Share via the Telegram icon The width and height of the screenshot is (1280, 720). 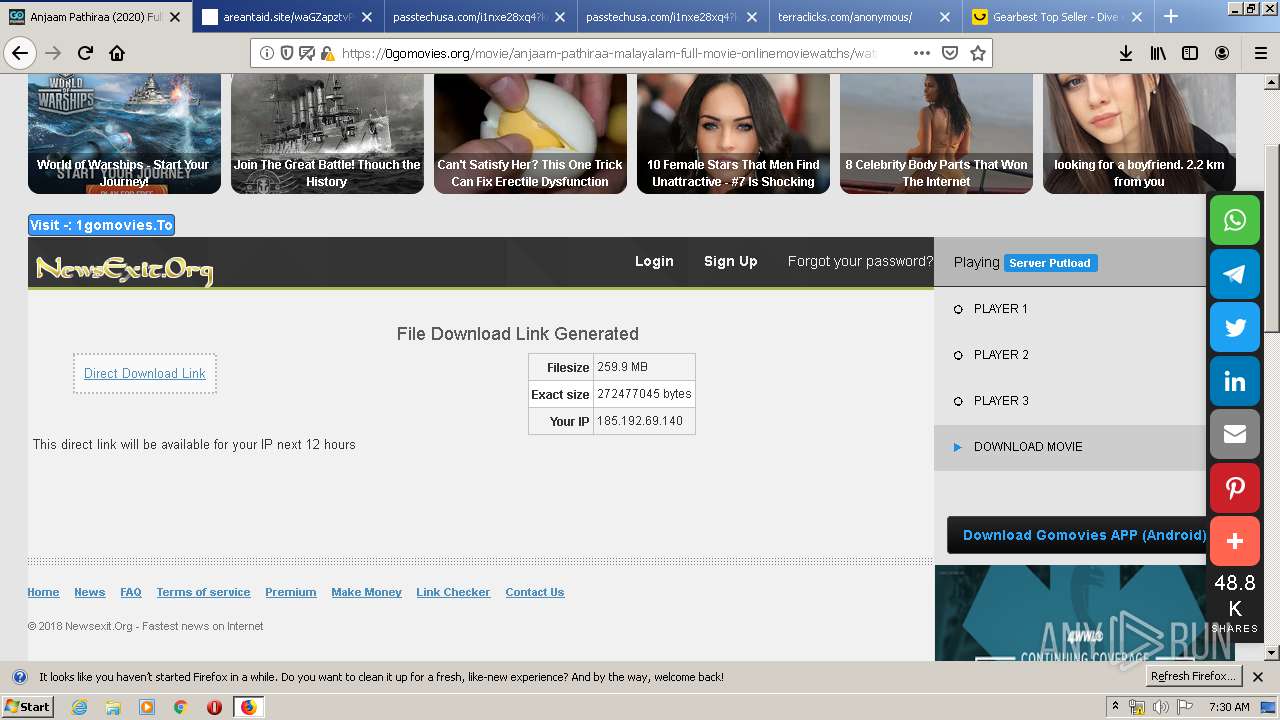[1235, 274]
